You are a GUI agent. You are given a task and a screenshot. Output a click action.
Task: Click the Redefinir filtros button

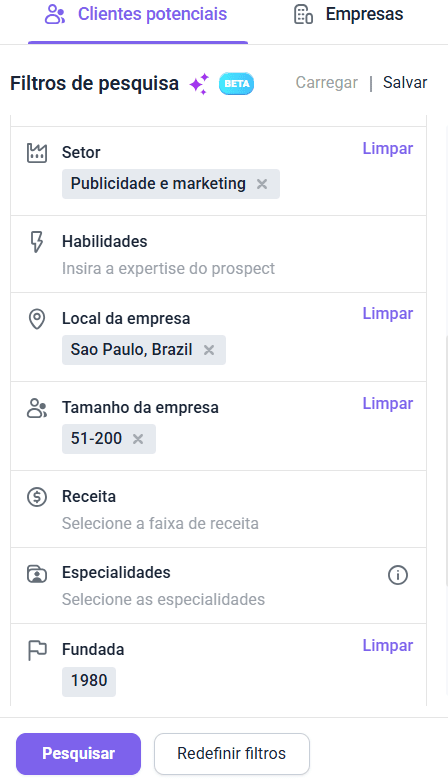tap(232, 754)
